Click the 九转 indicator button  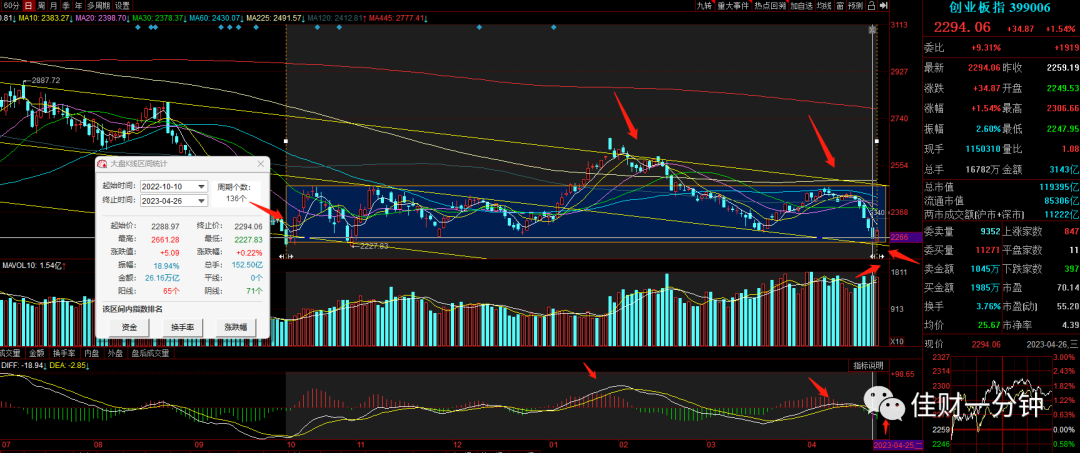[705, 6]
